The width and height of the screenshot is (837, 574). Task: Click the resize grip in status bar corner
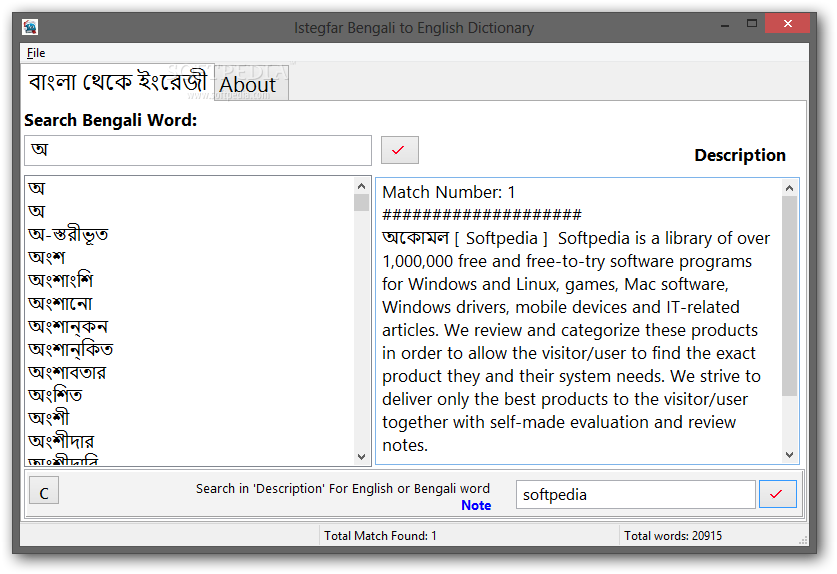pos(803,540)
